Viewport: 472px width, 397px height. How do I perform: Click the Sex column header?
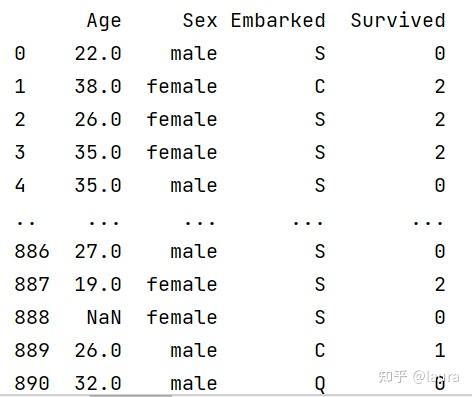[200, 20]
